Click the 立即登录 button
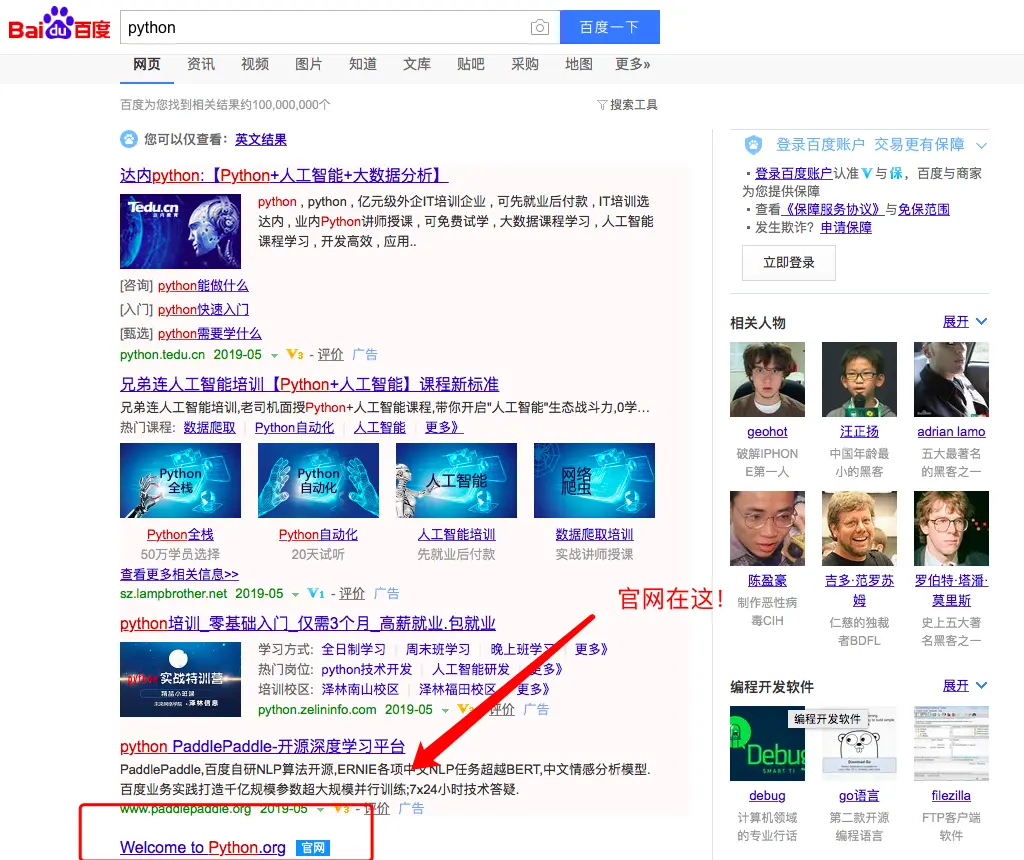The width and height of the screenshot is (1024, 860). click(x=789, y=263)
